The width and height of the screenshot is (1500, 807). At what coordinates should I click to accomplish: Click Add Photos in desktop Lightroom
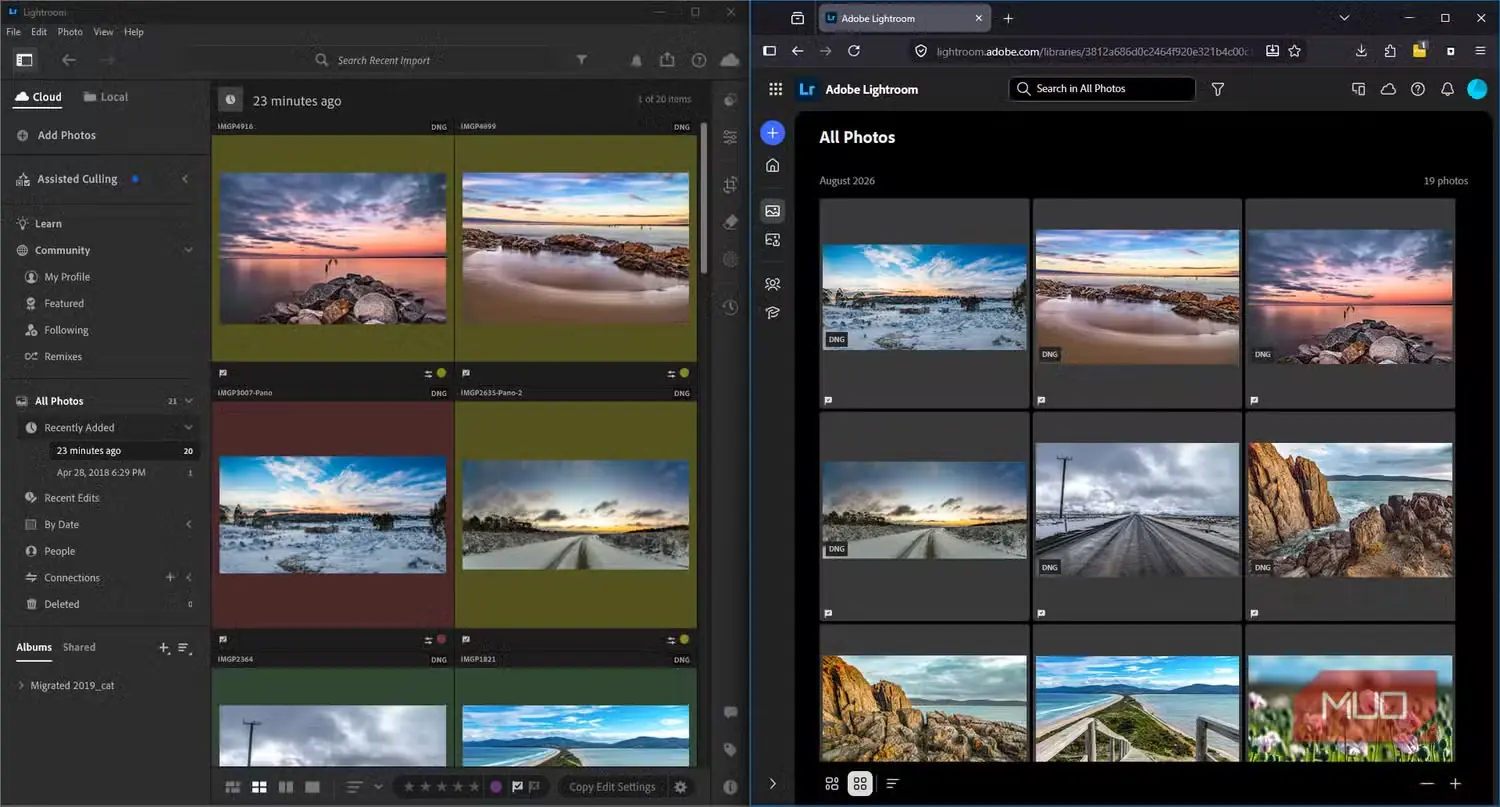[57, 135]
